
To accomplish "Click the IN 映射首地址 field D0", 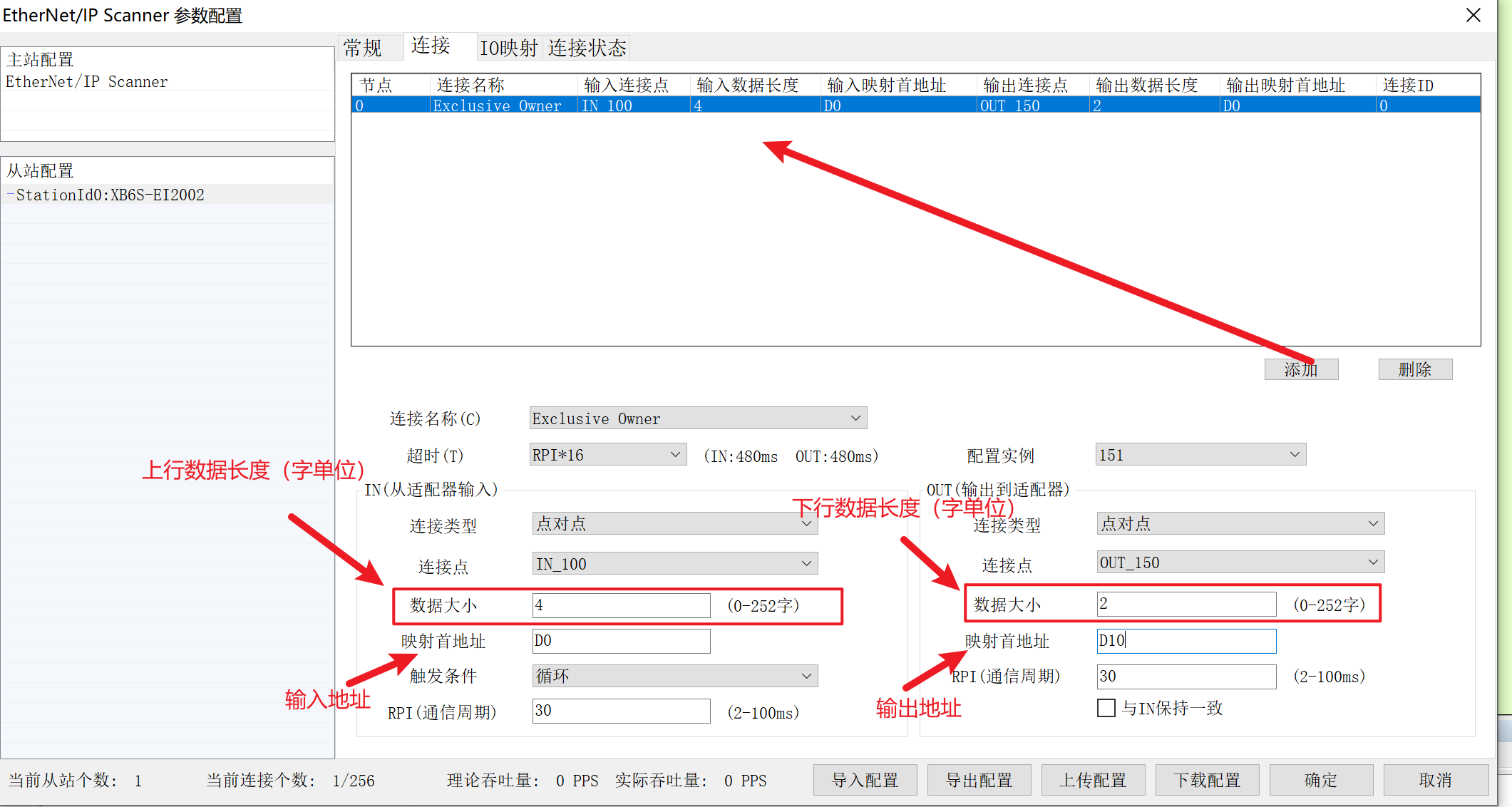I will [621, 640].
